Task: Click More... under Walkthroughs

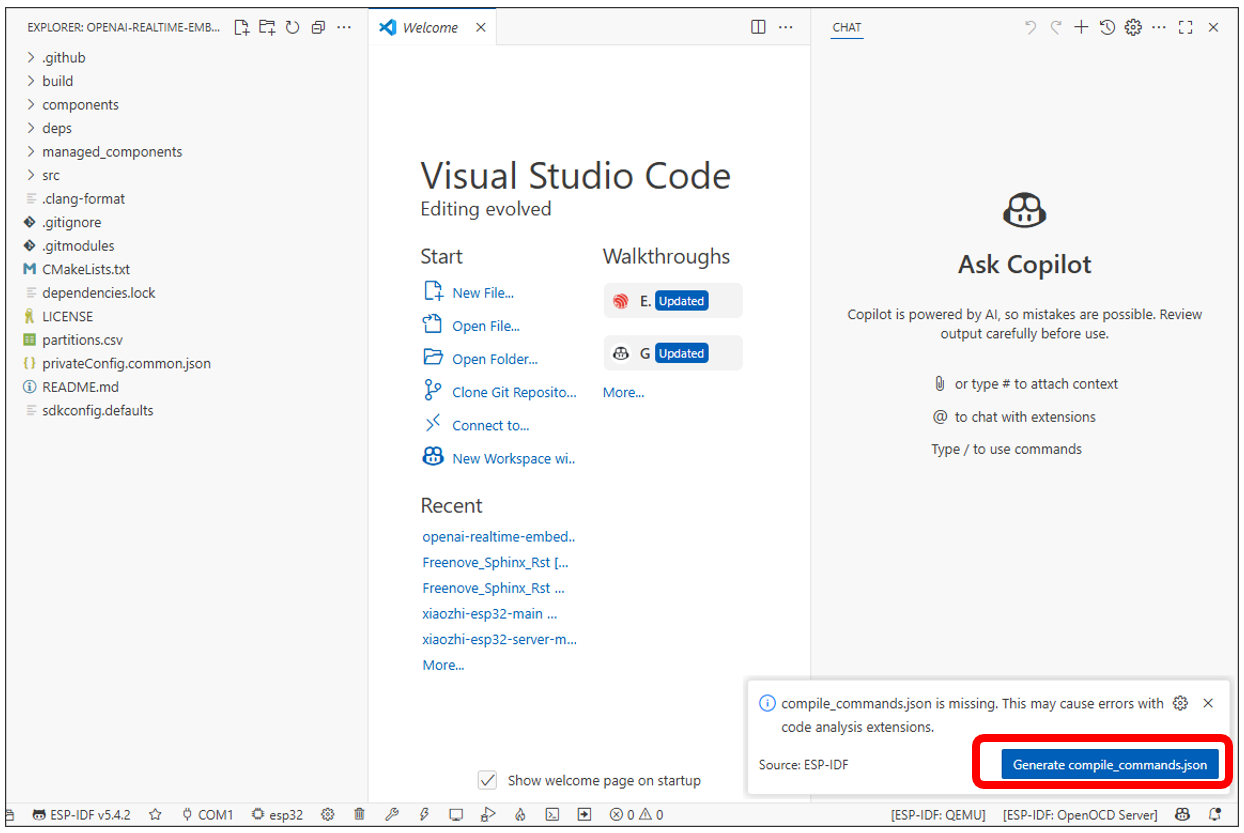Action: 624,392
